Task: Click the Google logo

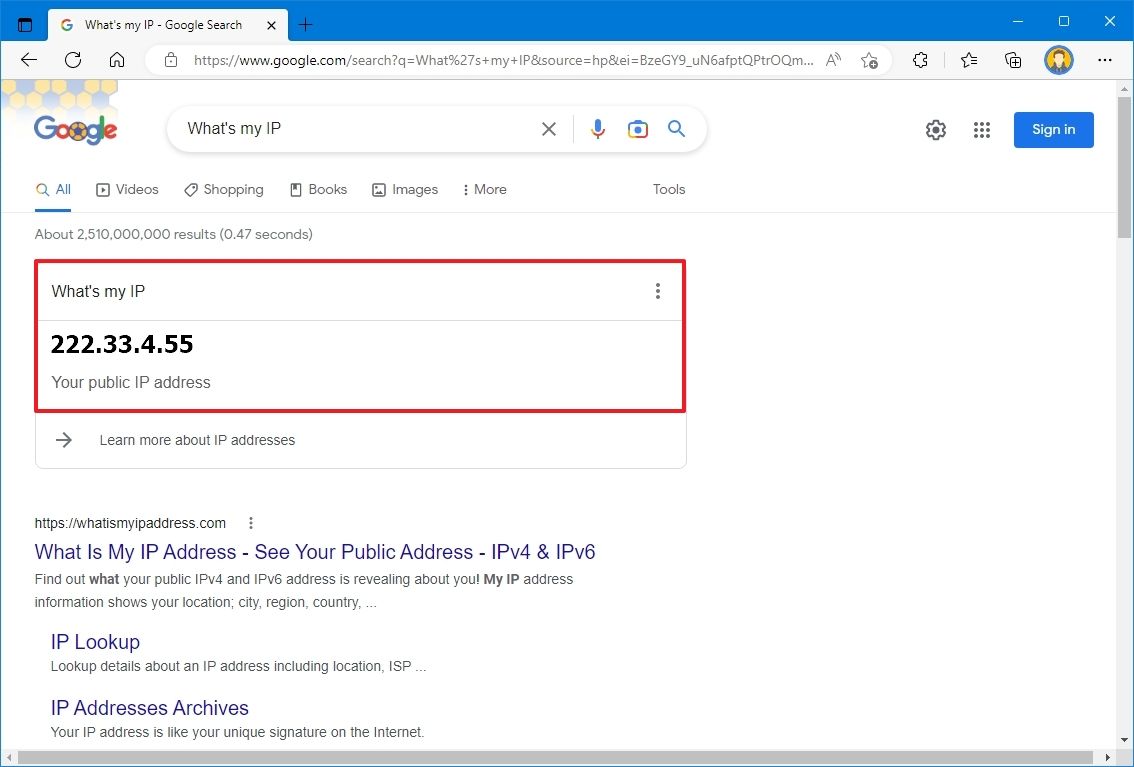Action: point(75,127)
